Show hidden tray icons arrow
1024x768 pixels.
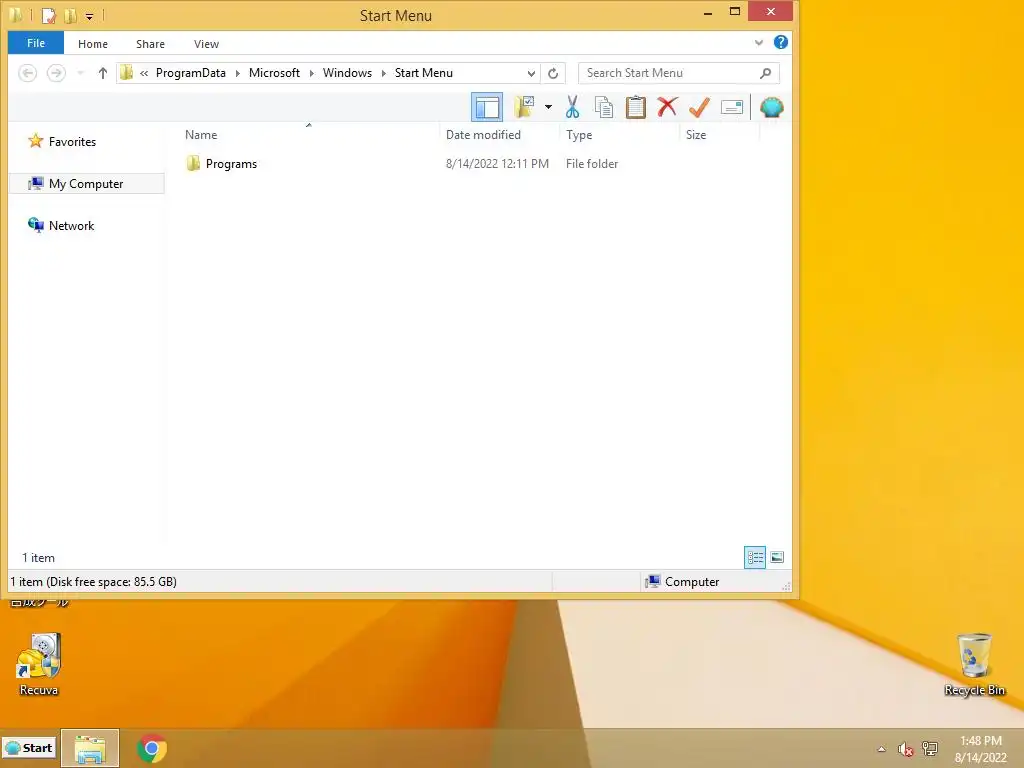(x=882, y=749)
